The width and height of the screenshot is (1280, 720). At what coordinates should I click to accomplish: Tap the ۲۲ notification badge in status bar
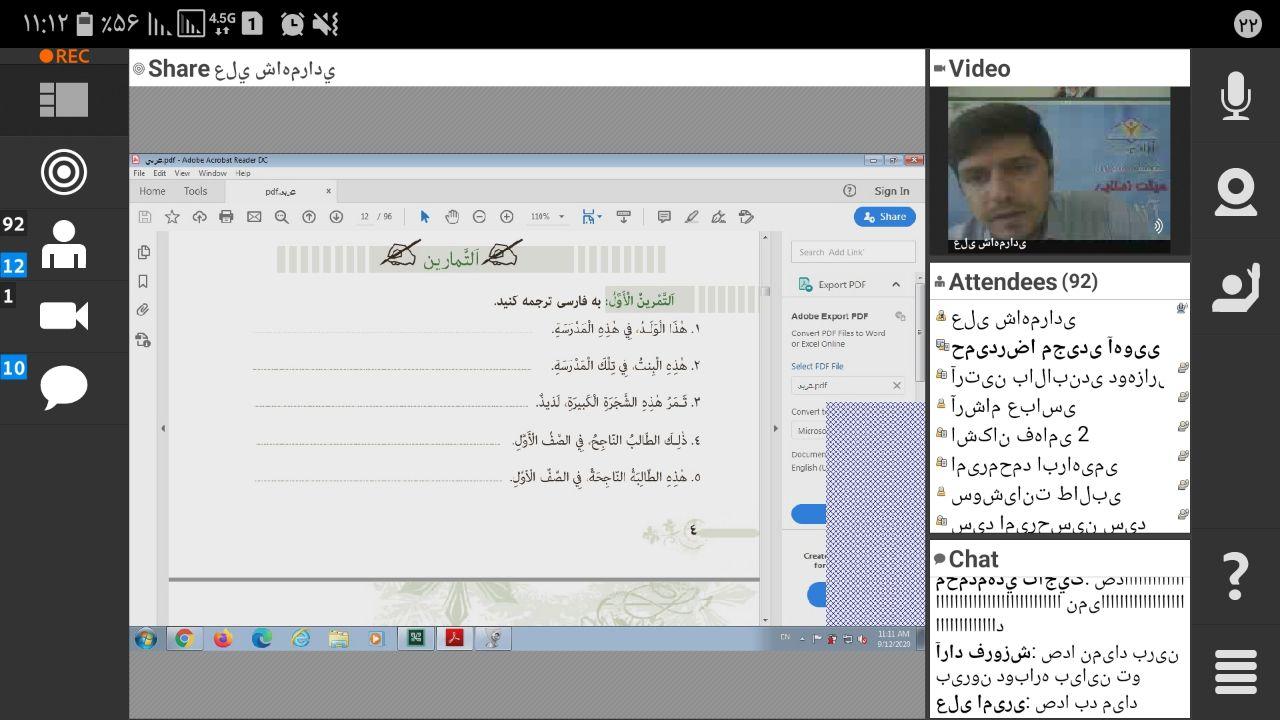(x=1248, y=24)
